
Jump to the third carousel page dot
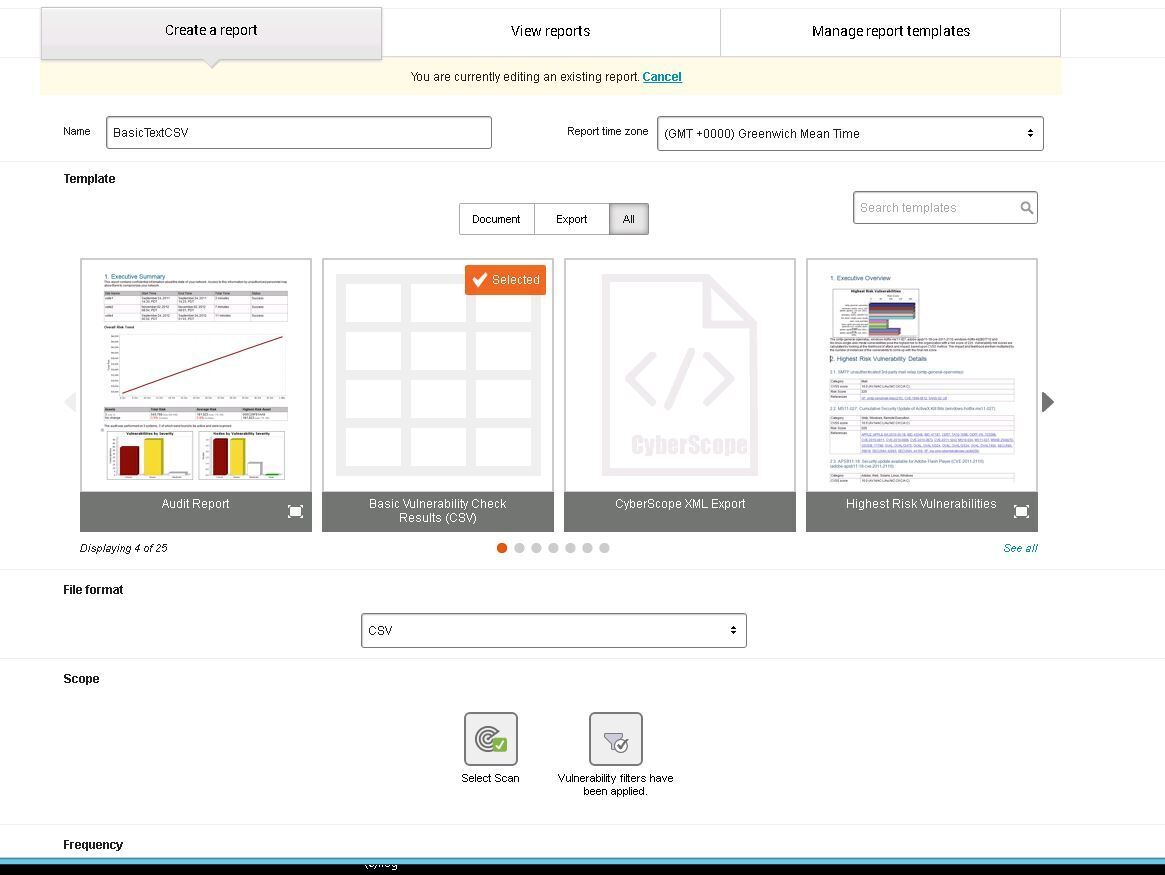point(536,548)
